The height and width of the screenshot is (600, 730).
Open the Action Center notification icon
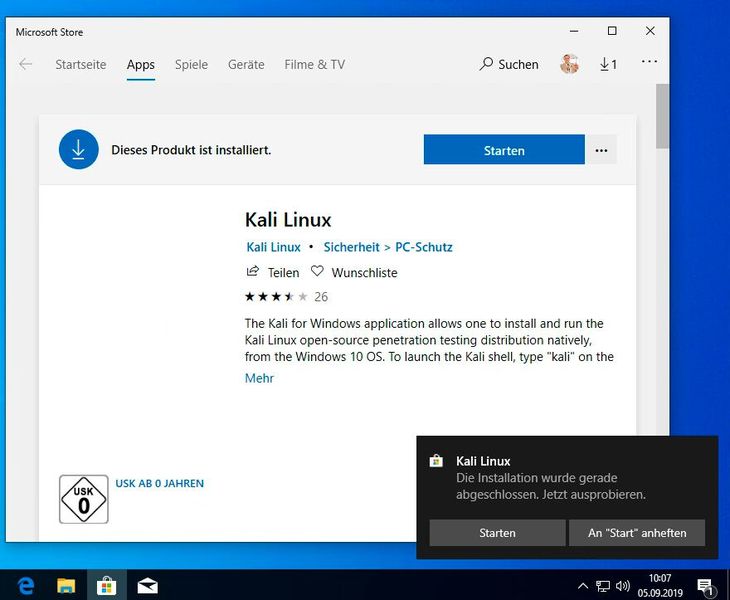(x=705, y=587)
